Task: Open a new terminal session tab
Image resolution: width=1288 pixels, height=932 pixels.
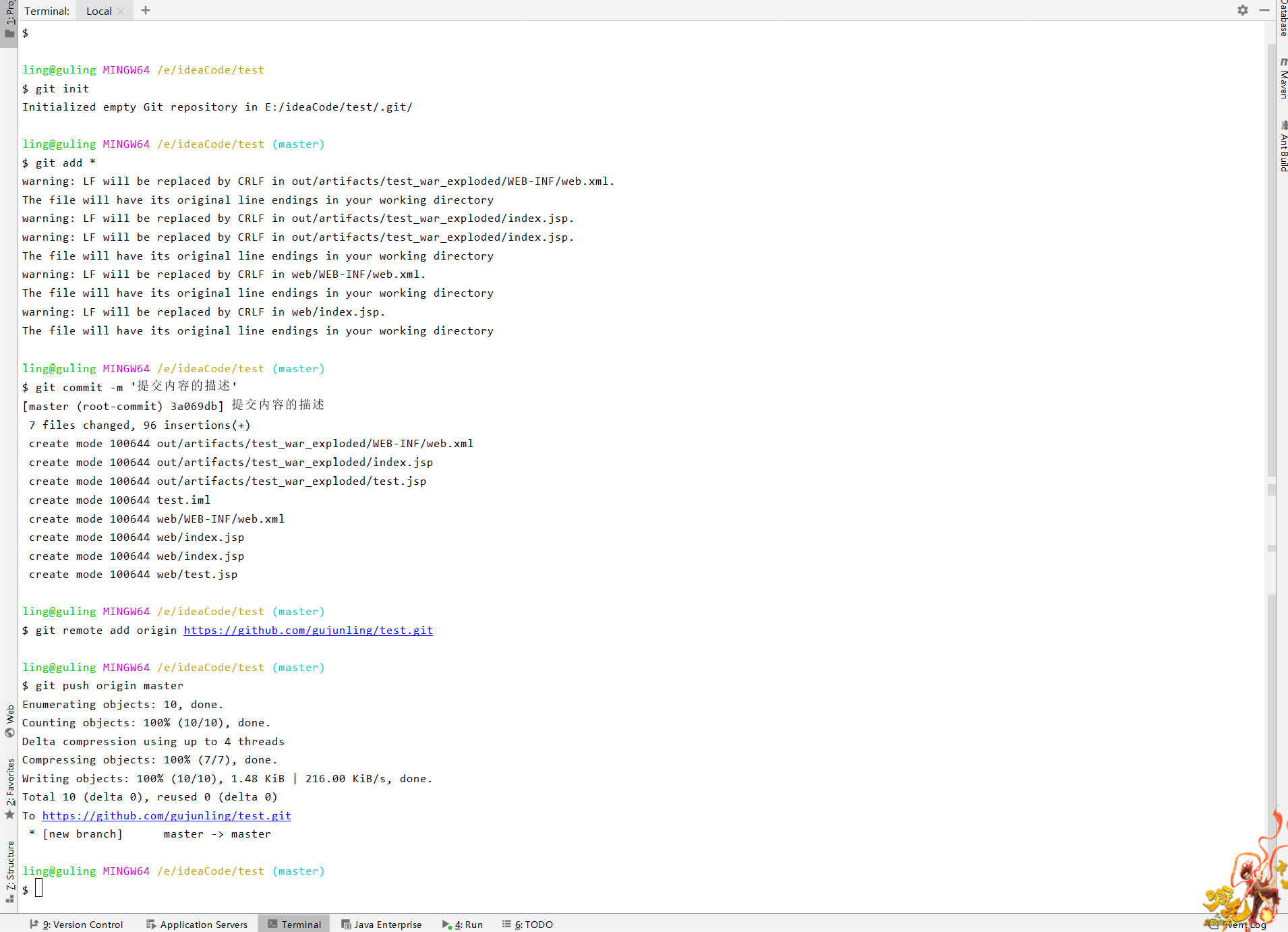Action: tap(146, 10)
